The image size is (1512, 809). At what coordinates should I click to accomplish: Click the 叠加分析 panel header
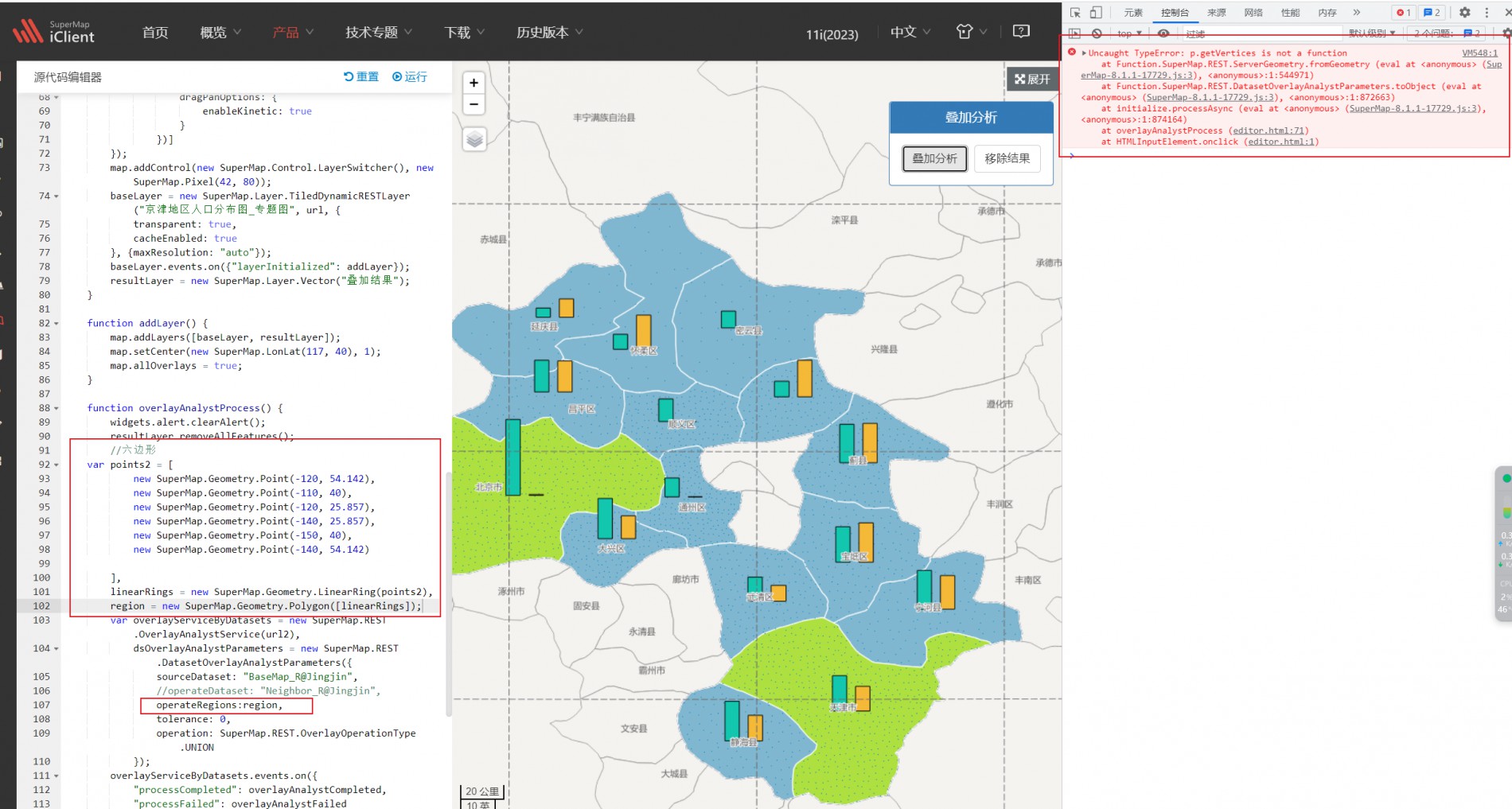pos(971,117)
